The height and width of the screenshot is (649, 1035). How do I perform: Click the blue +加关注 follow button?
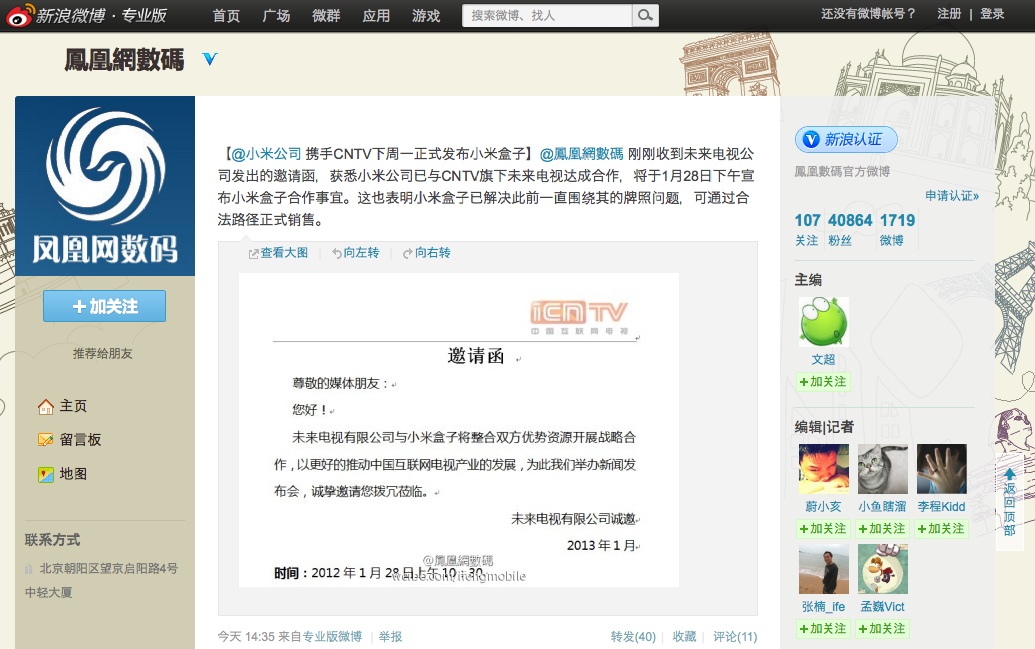(x=104, y=306)
